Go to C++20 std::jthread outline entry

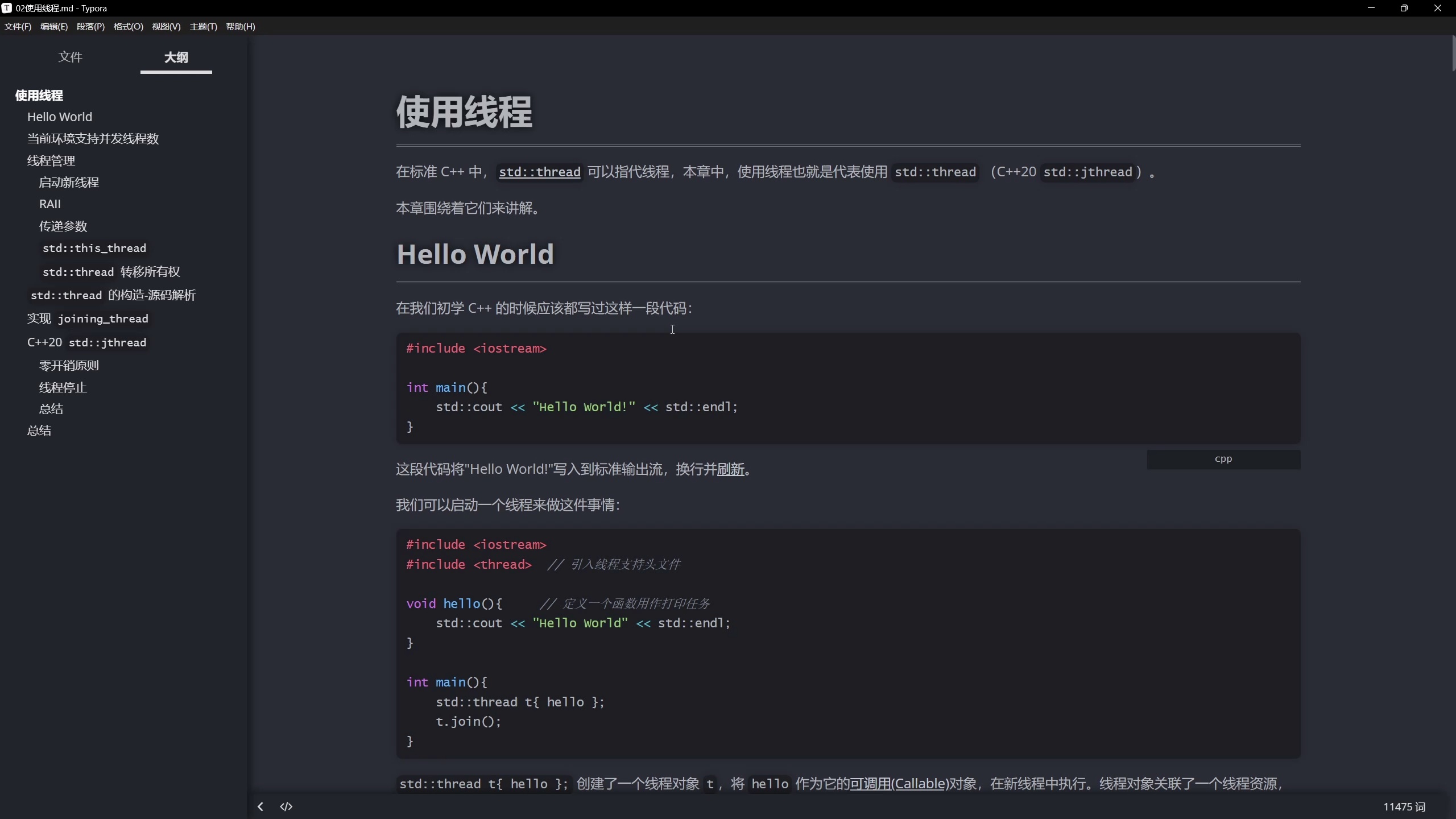click(x=87, y=342)
